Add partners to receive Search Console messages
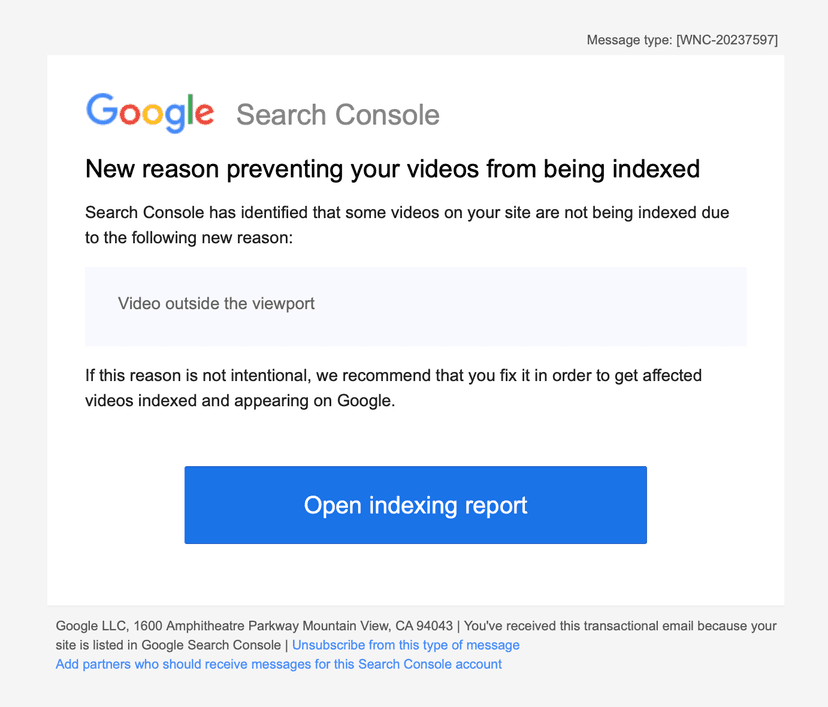The image size is (828, 707). (277, 664)
